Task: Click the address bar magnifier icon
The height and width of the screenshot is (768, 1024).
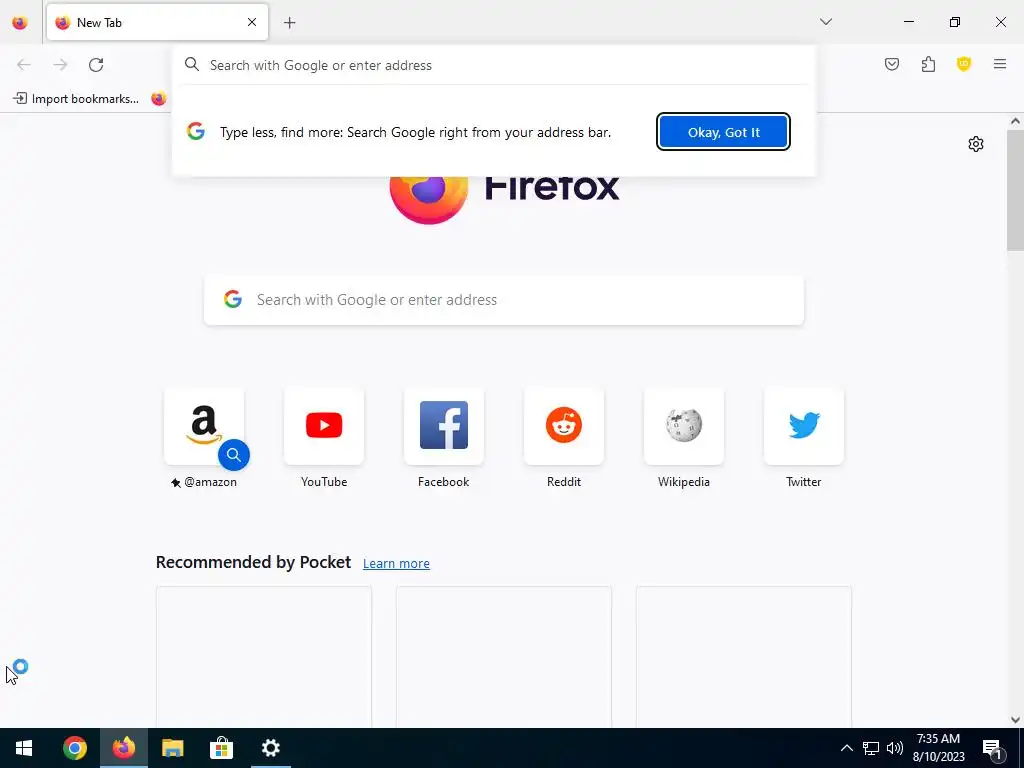Action: point(191,64)
